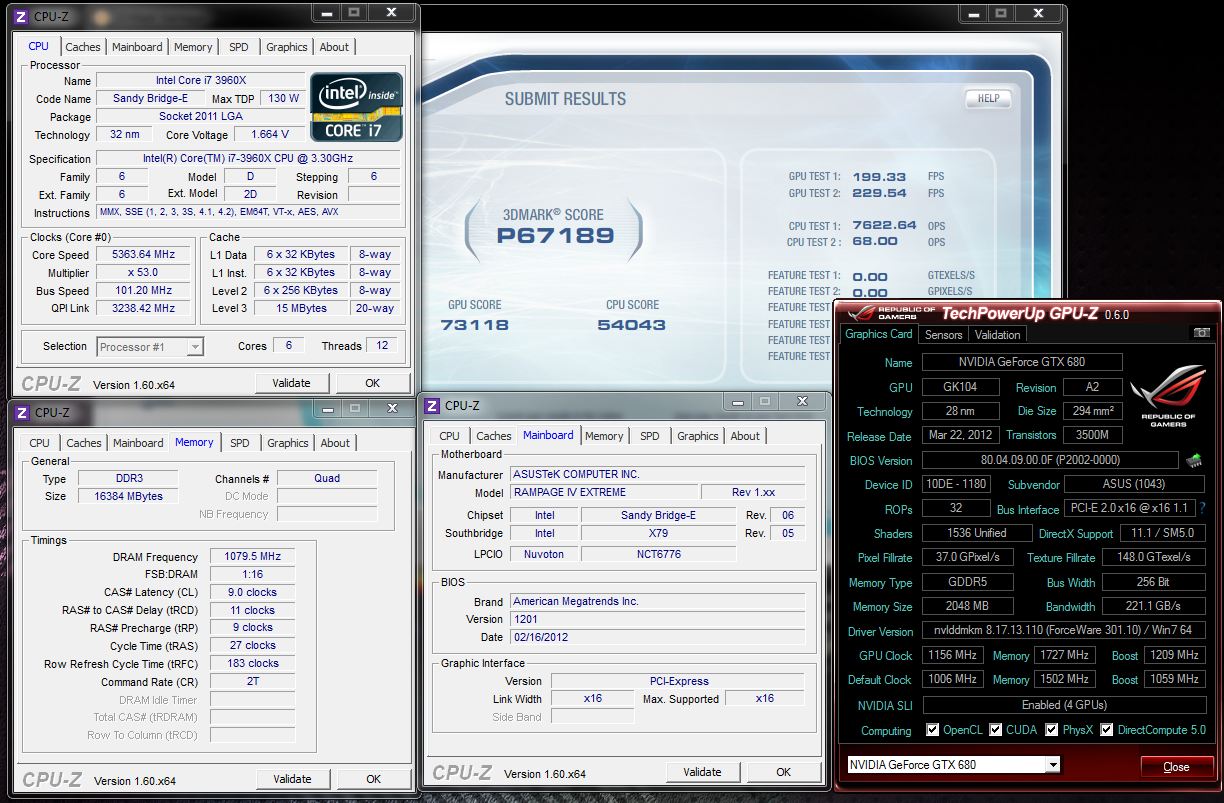
Task: Click the CPU TEST 1 value 7622.64
Action: click(885, 226)
